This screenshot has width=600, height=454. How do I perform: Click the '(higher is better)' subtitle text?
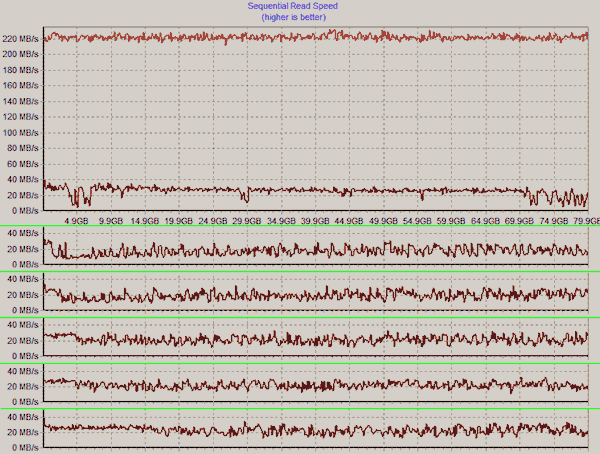pyautogui.click(x=299, y=17)
